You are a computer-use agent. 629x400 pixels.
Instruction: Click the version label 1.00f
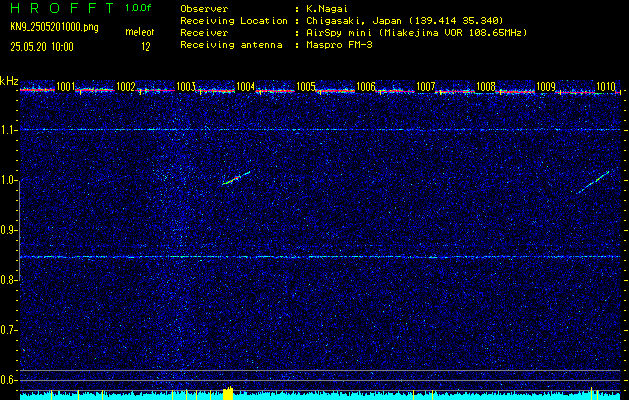138,8
